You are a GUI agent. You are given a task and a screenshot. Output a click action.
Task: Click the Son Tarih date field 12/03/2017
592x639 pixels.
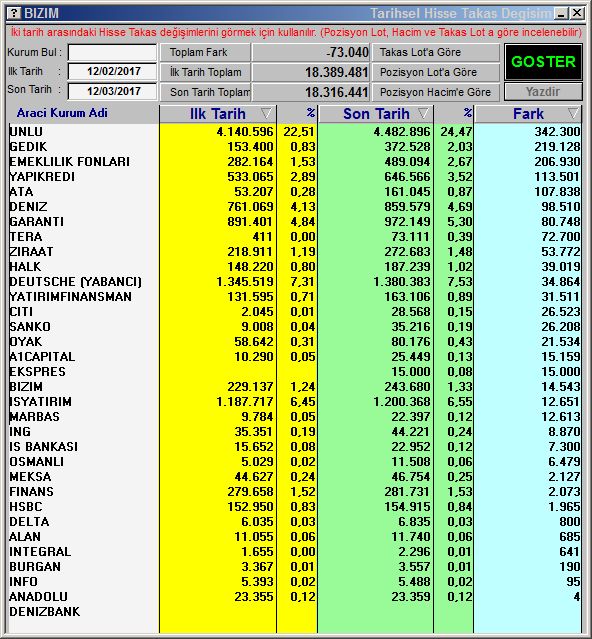pyautogui.click(x=112, y=91)
